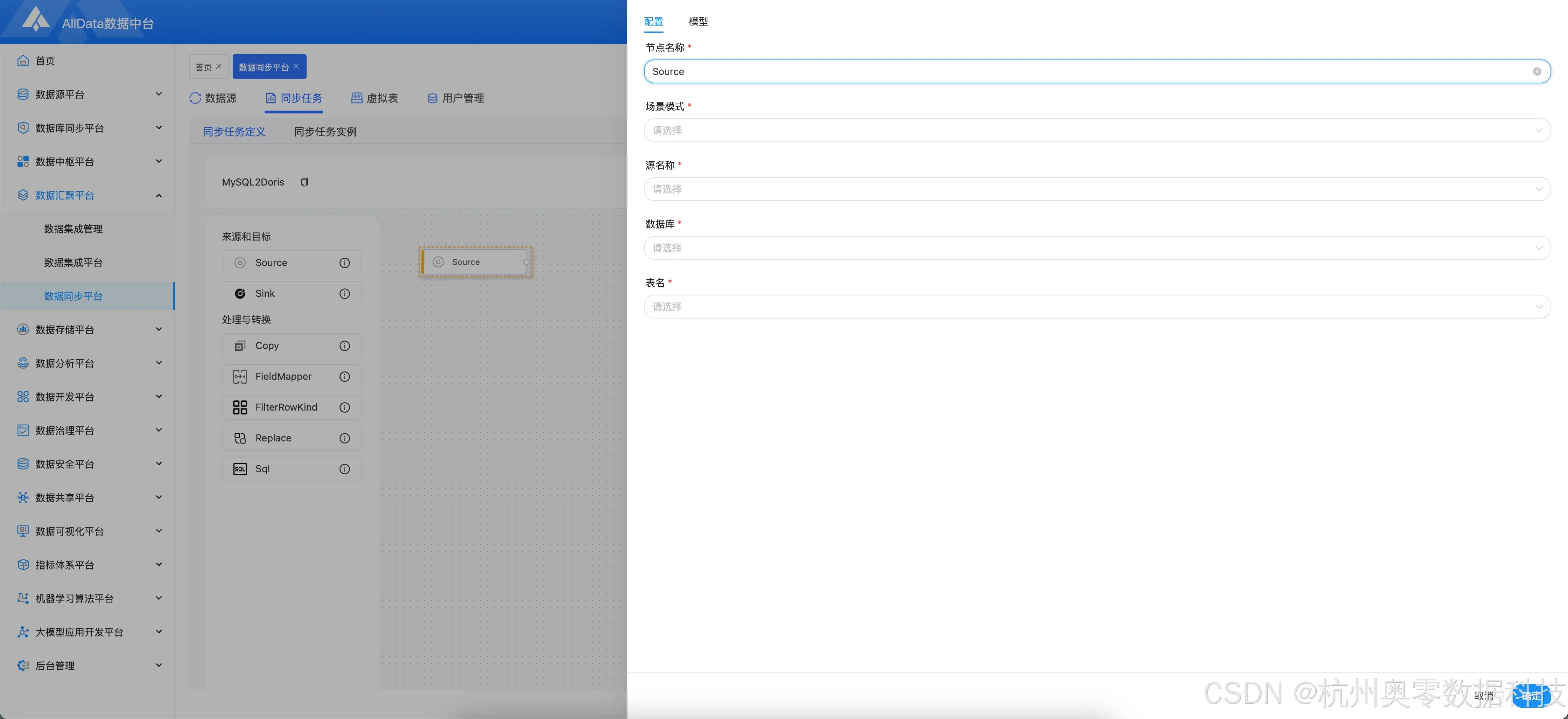Click the info icon next to Sink
This screenshot has width=1568, height=719.
(x=344, y=293)
